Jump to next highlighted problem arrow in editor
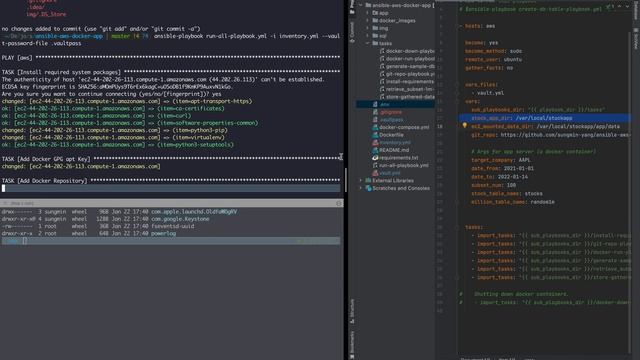640x360 pixels. coord(627,6)
